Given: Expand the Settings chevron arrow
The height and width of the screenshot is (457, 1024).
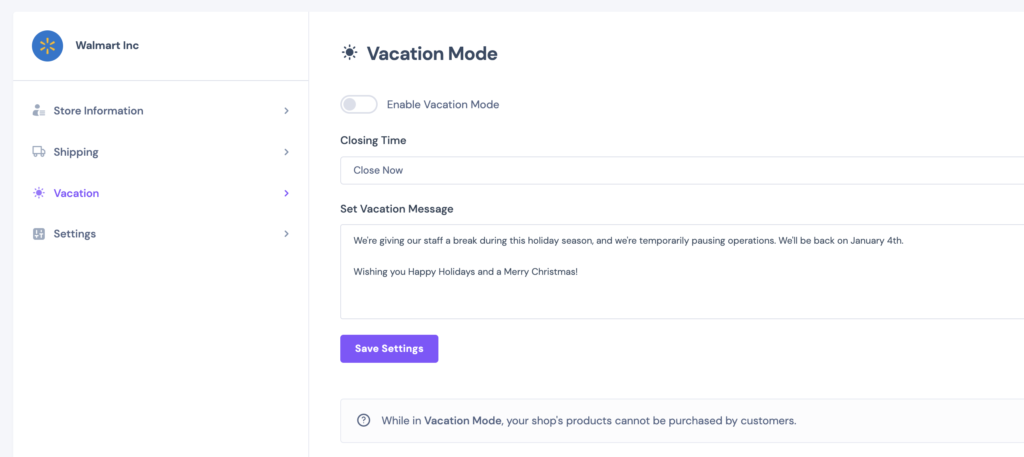Looking at the screenshot, I should tap(286, 234).
